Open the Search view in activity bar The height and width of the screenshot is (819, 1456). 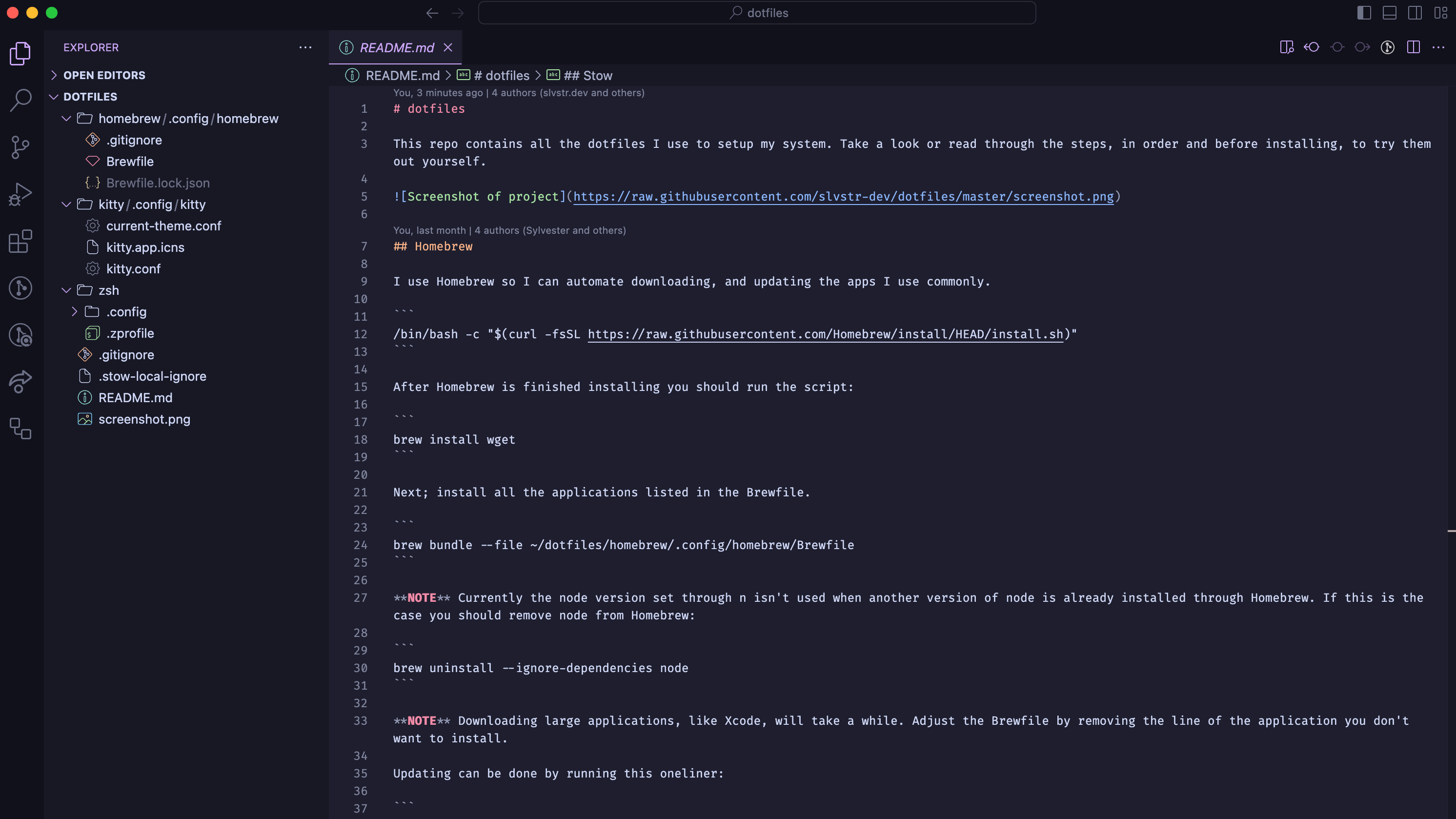click(21, 100)
